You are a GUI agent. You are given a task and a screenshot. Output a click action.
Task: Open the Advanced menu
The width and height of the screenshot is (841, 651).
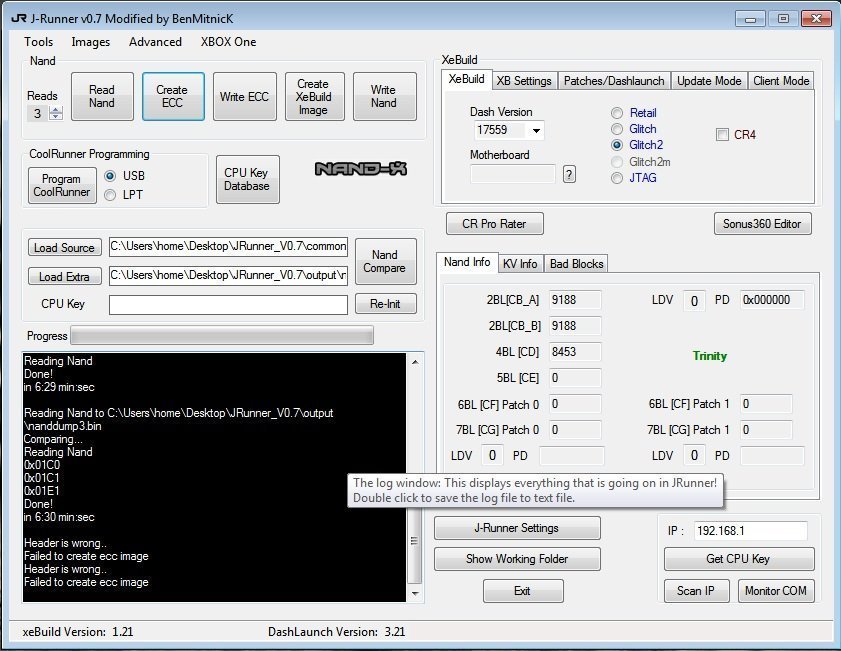point(155,42)
